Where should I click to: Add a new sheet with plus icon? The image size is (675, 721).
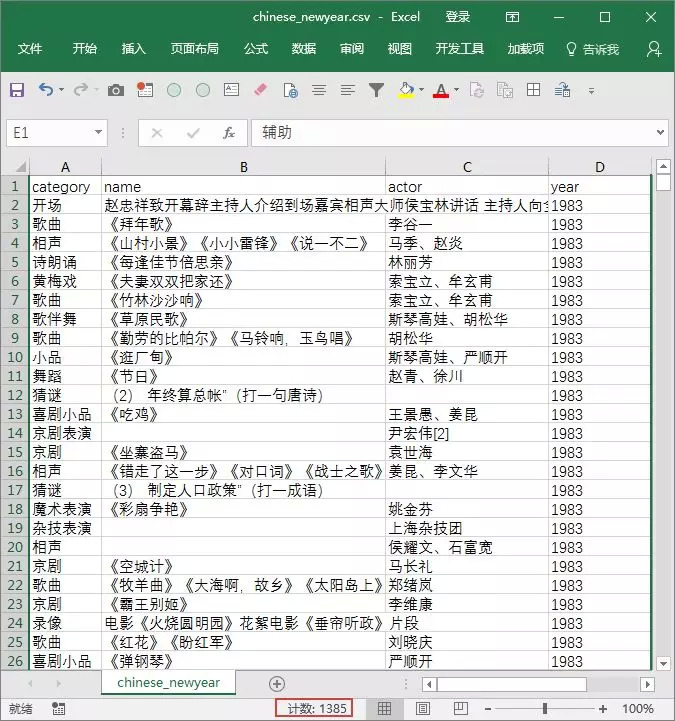pos(277,683)
